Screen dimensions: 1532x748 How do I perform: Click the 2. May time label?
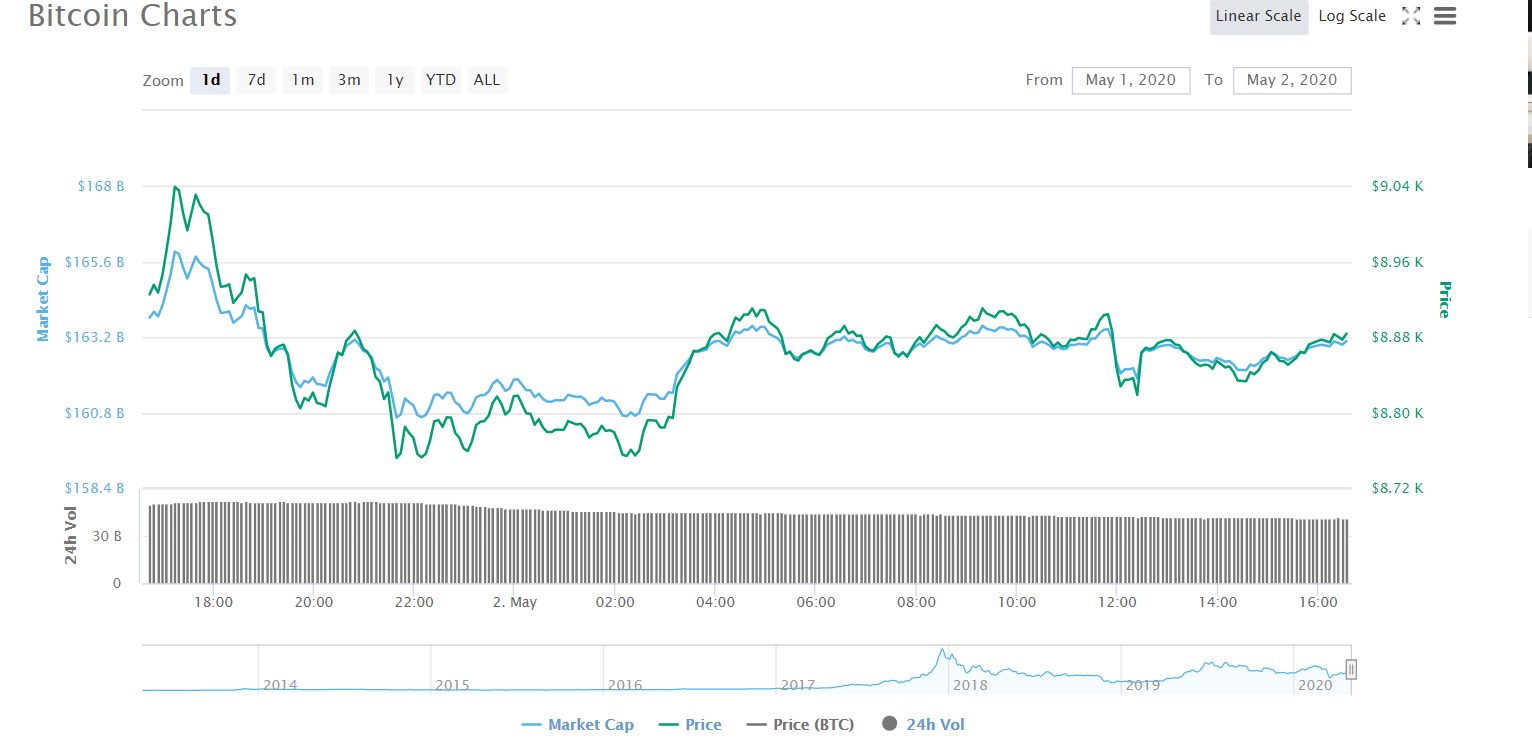tap(515, 602)
